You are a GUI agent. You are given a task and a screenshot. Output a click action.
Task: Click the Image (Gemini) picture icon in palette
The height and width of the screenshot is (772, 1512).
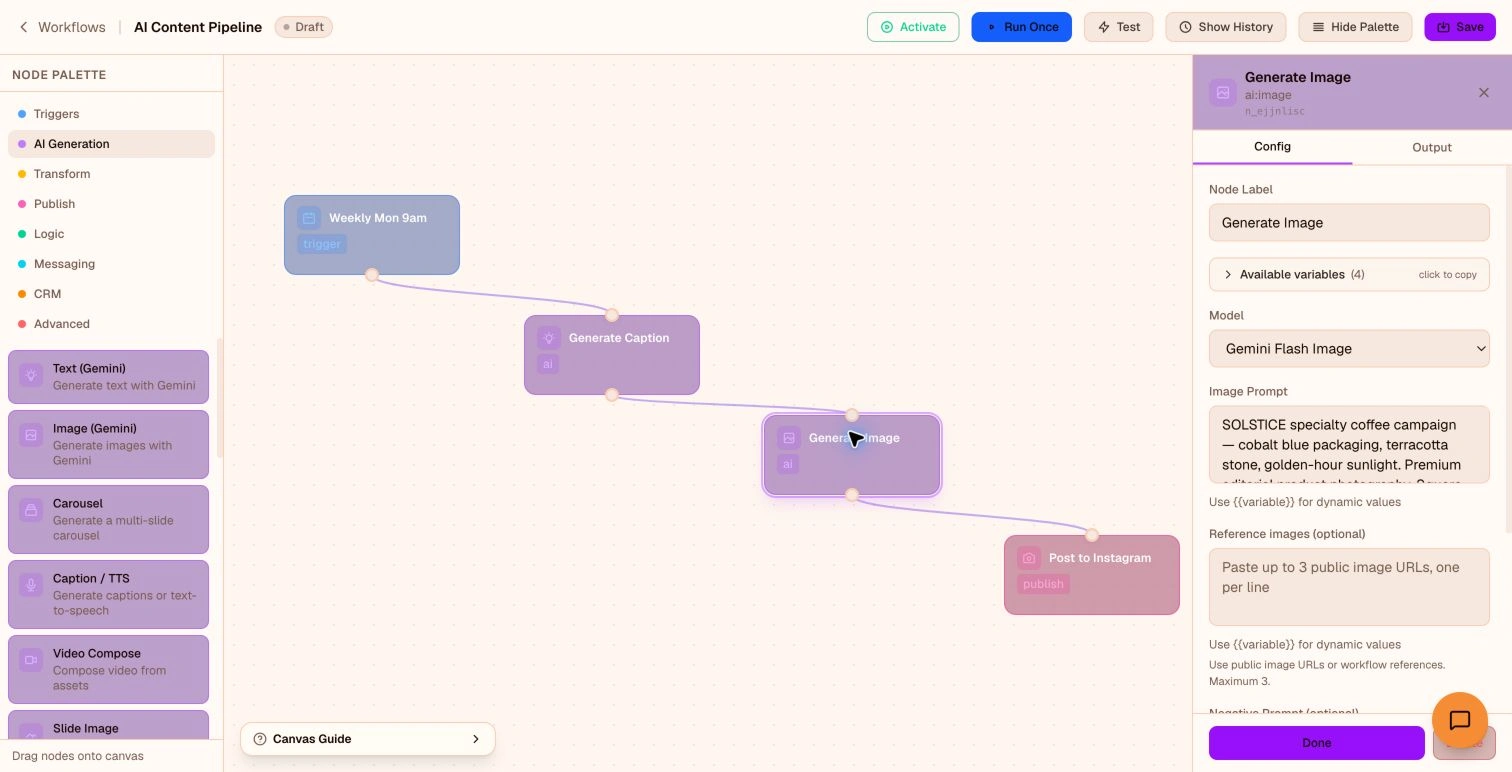pyautogui.click(x=31, y=436)
